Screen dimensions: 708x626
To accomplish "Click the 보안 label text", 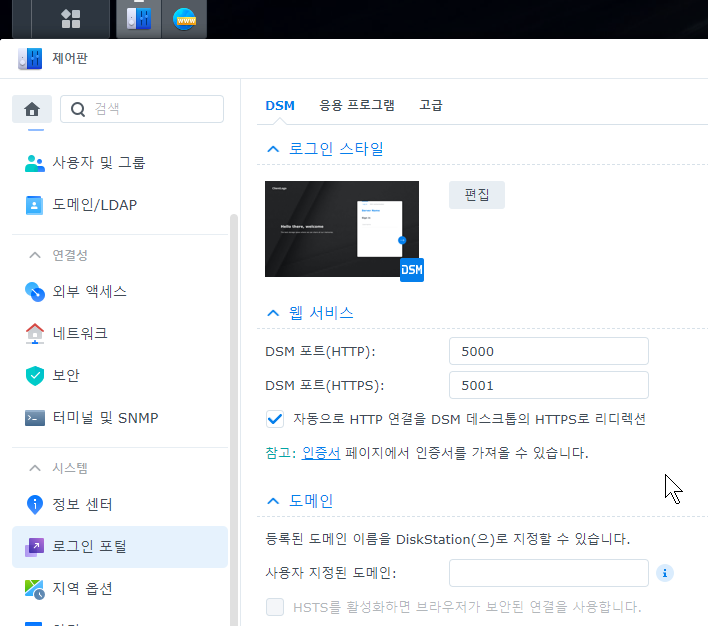I will (x=66, y=375).
